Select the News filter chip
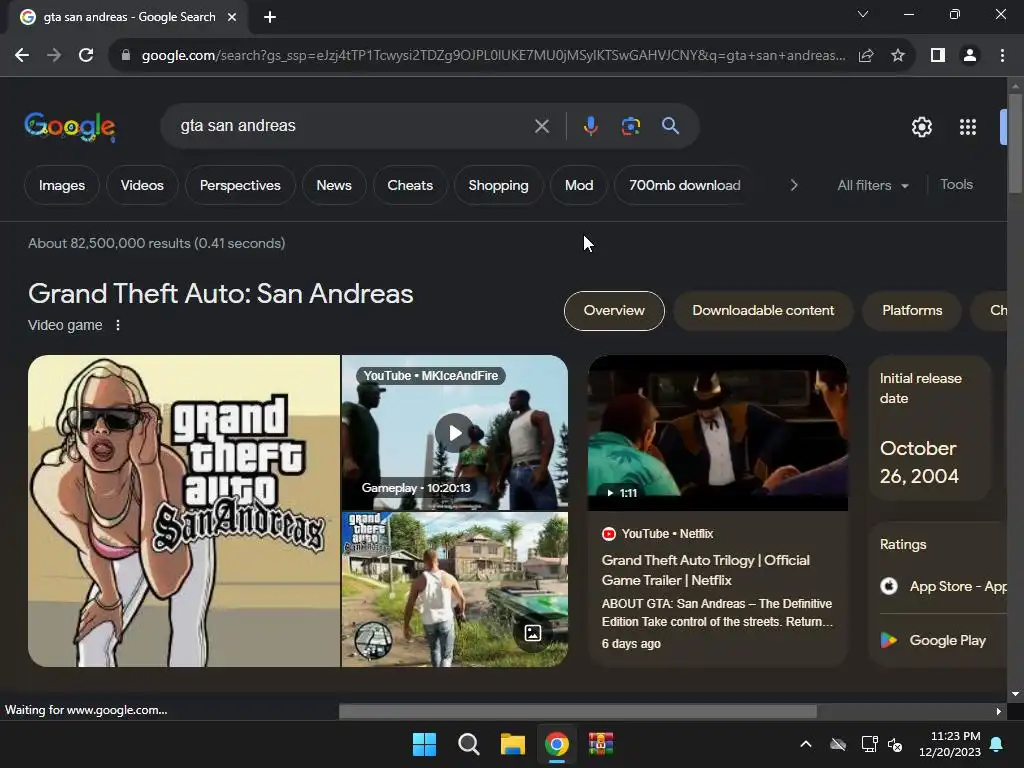 (x=334, y=185)
